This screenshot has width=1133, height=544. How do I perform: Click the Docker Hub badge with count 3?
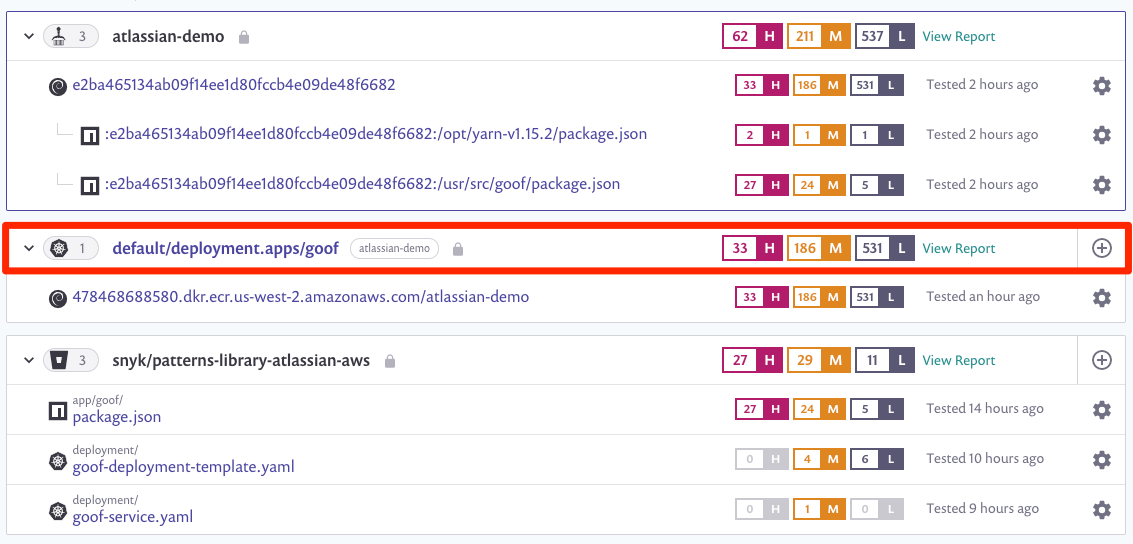pyautogui.click(x=70, y=36)
